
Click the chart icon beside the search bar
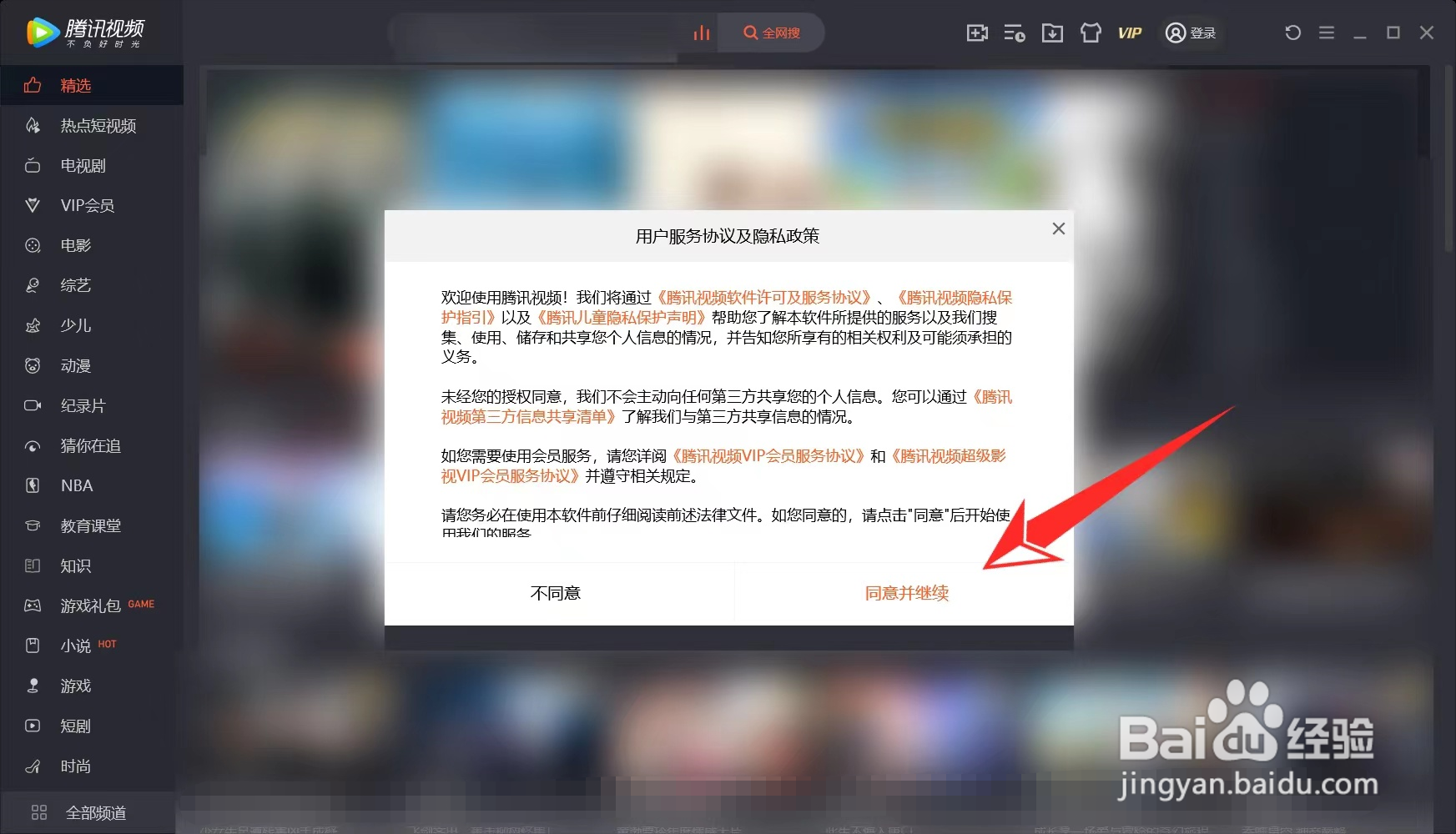click(701, 32)
